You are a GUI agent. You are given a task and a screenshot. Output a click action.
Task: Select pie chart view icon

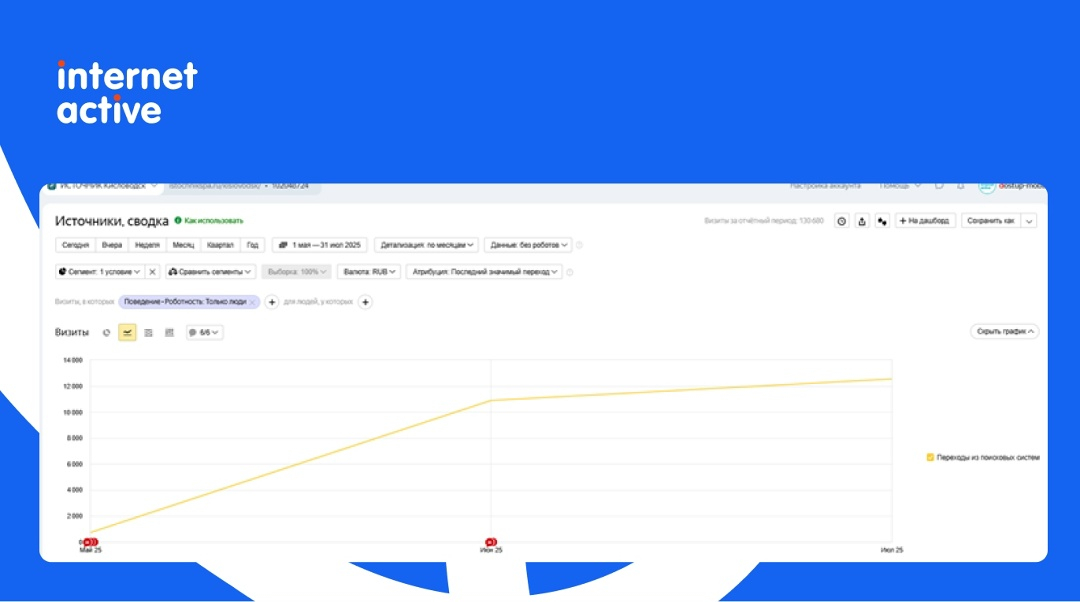(x=106, y=333)
